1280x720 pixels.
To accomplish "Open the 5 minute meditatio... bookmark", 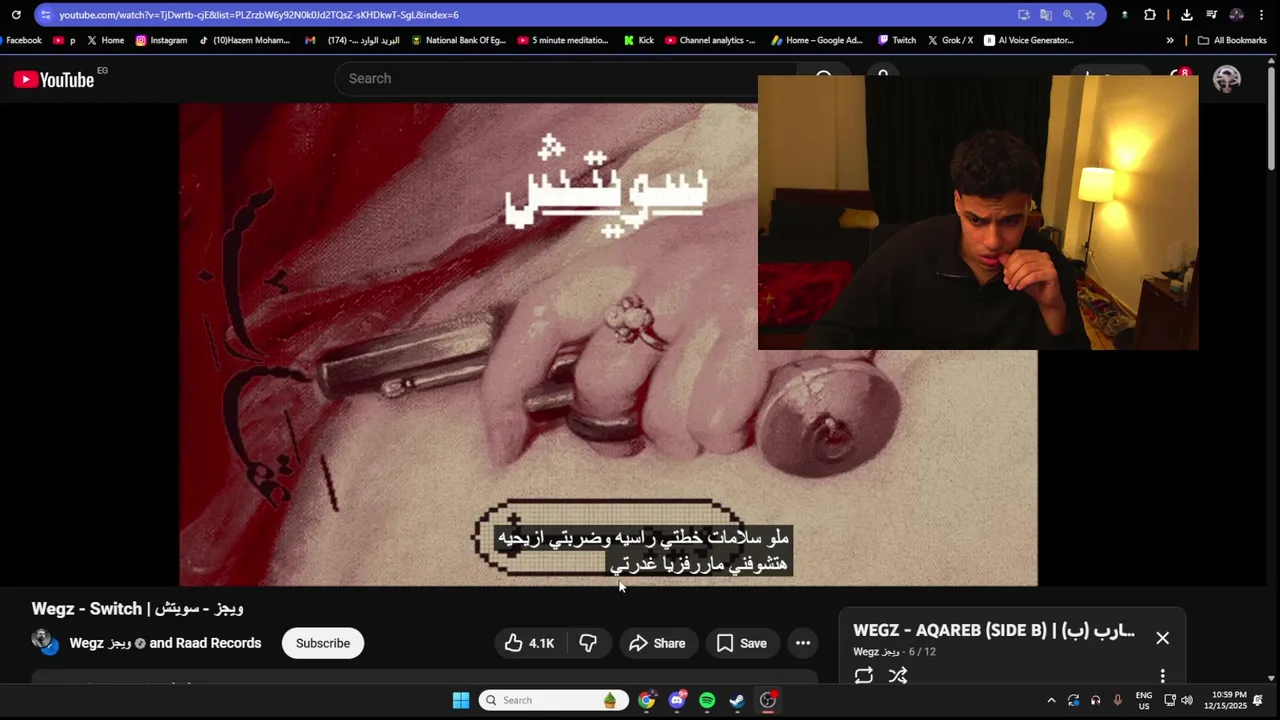I will coord(563,41).
